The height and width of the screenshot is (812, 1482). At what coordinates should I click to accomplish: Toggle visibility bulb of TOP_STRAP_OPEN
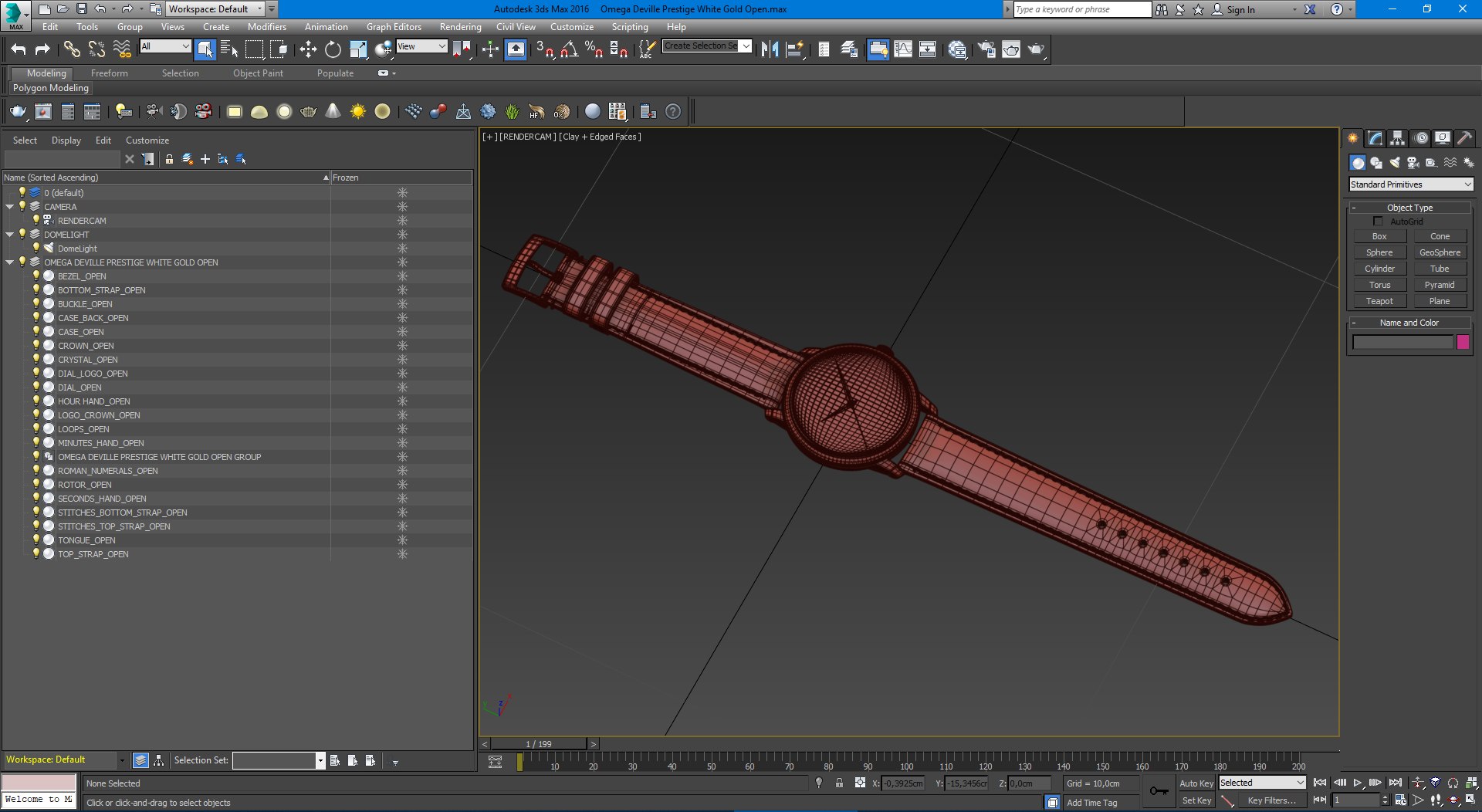click(36, 553)
